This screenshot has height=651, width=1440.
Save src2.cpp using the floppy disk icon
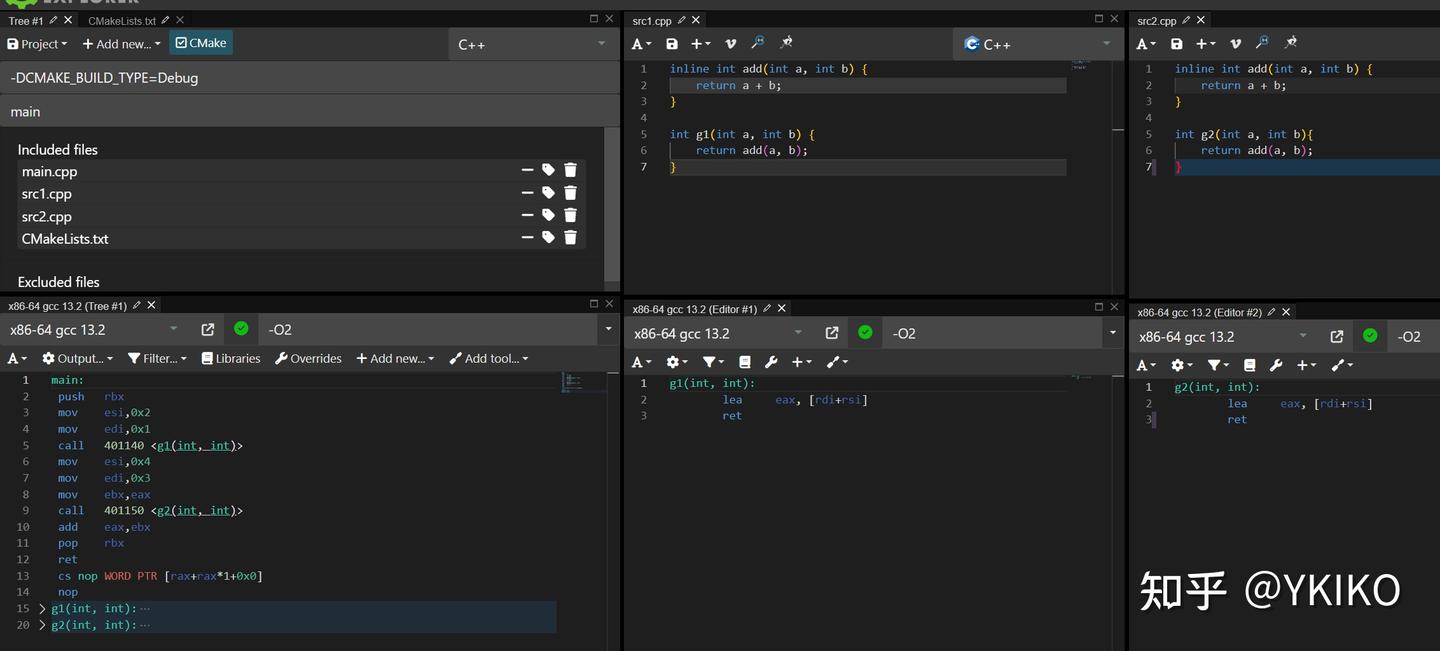tap(1177, 44)
